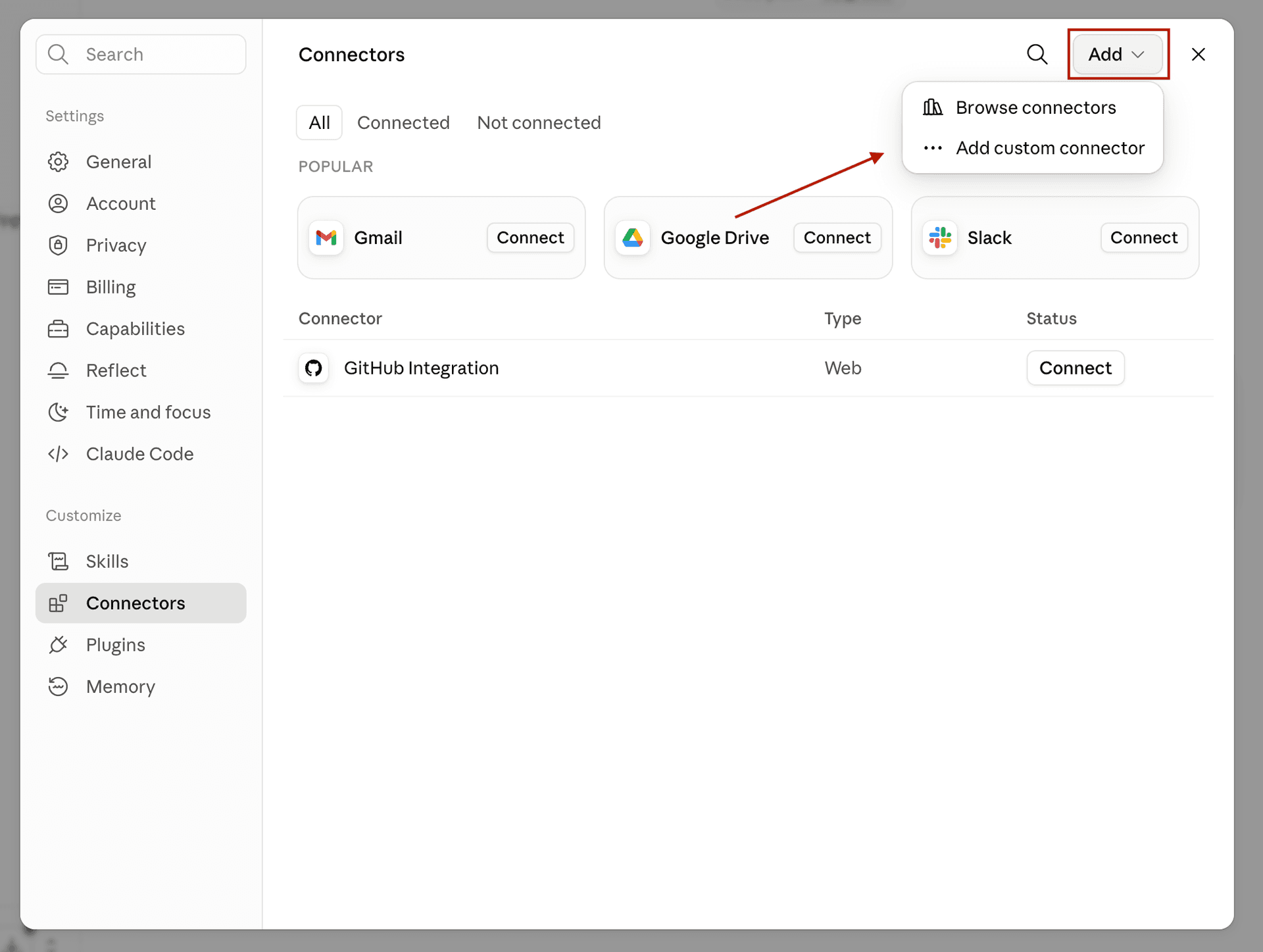Focus the sidebar Search field
This screenshot has height=952, width=1263.
click(x=141, y=54)
